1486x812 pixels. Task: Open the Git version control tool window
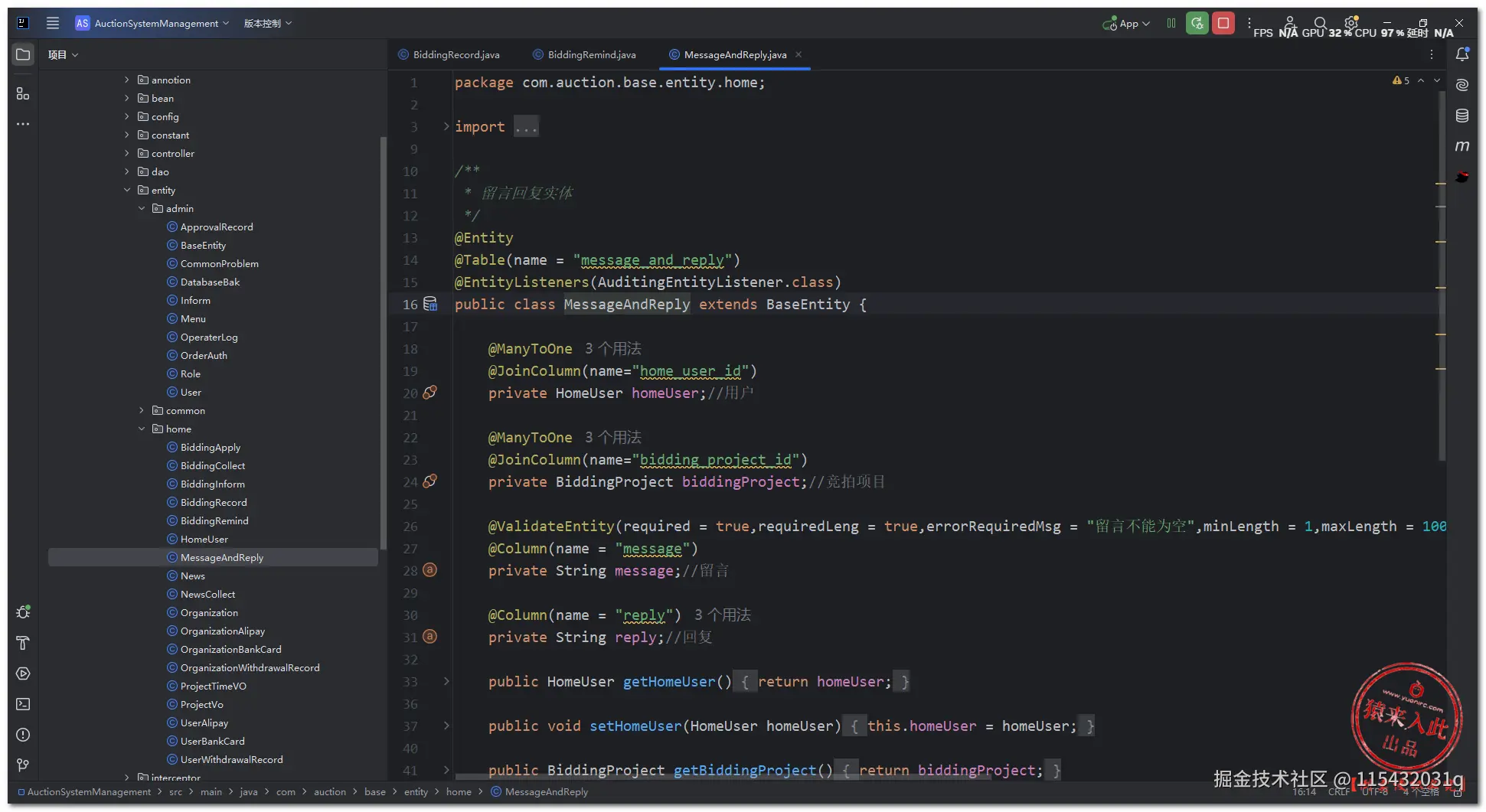point(23,765)
